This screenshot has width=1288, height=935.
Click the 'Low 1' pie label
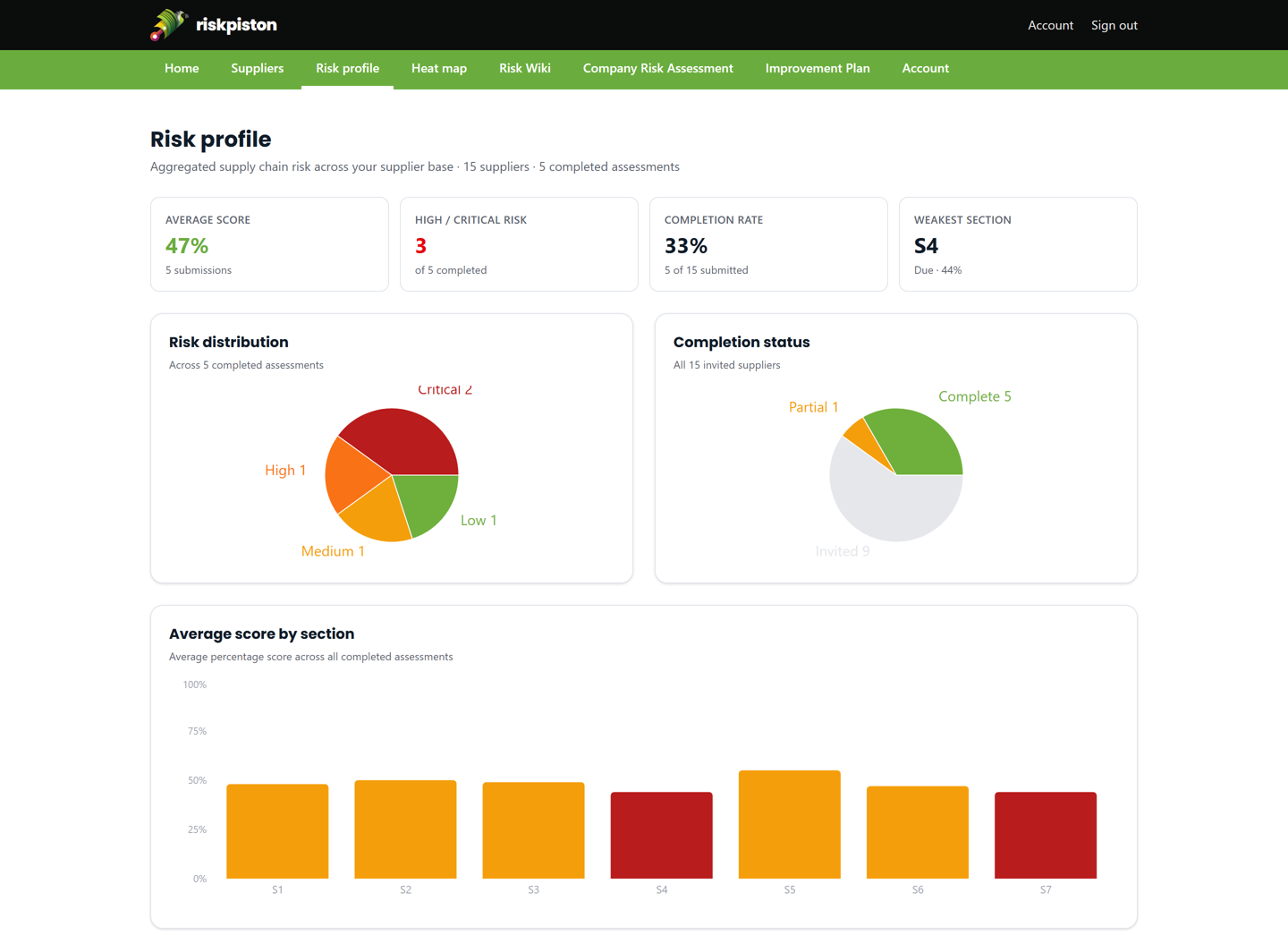point(479,521)
